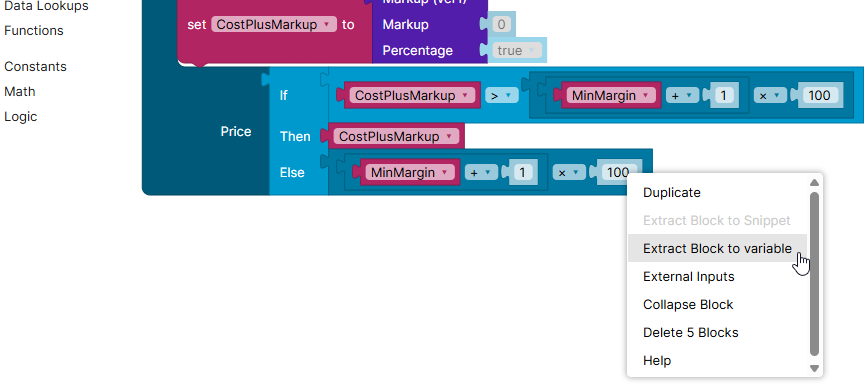Edit the value 1 in the Else row

523,172
